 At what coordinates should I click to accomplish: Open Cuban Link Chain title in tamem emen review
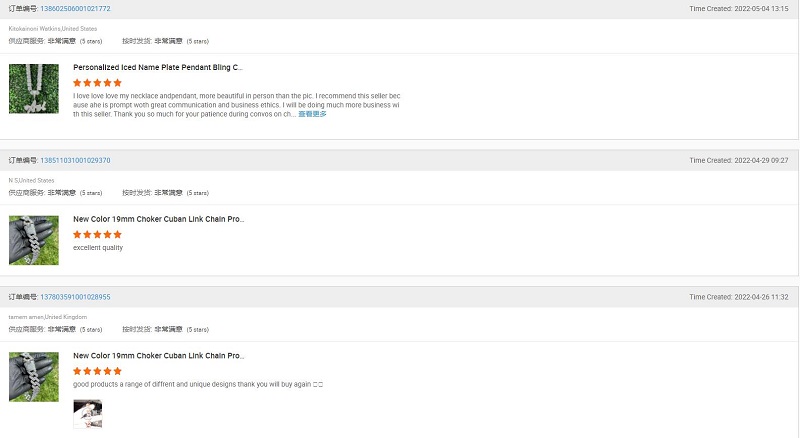(158, 355)
